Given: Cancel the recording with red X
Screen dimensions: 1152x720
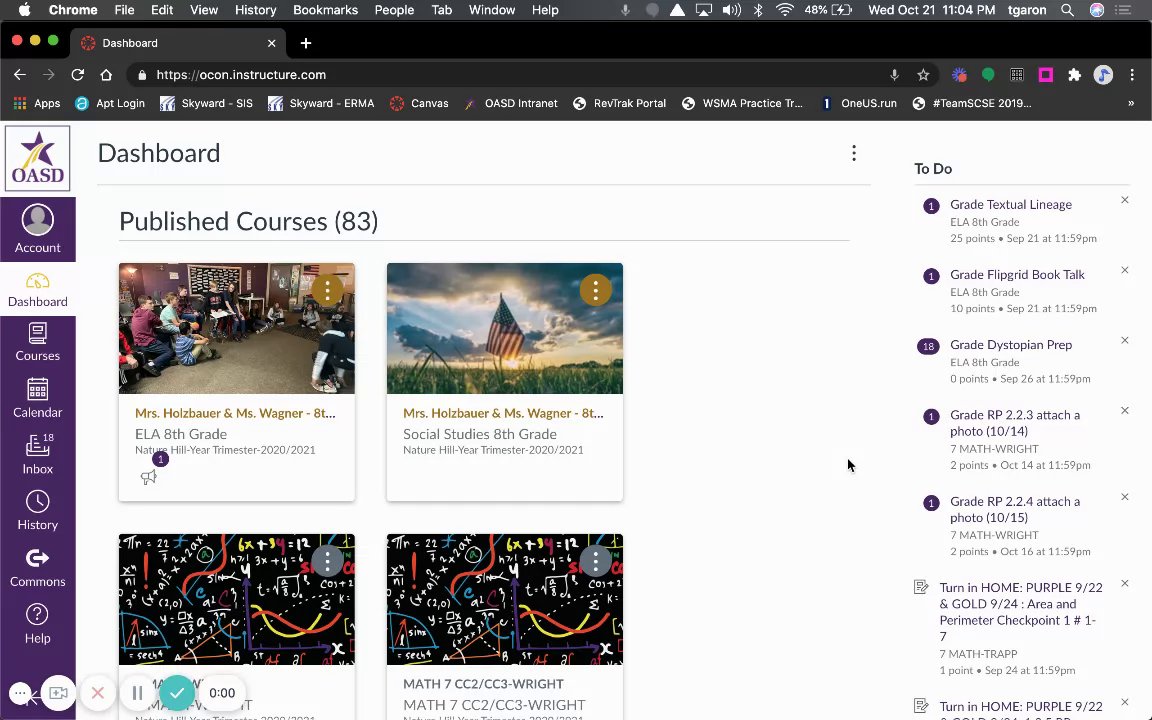Looking at the screenshot, I should [98, 693].
